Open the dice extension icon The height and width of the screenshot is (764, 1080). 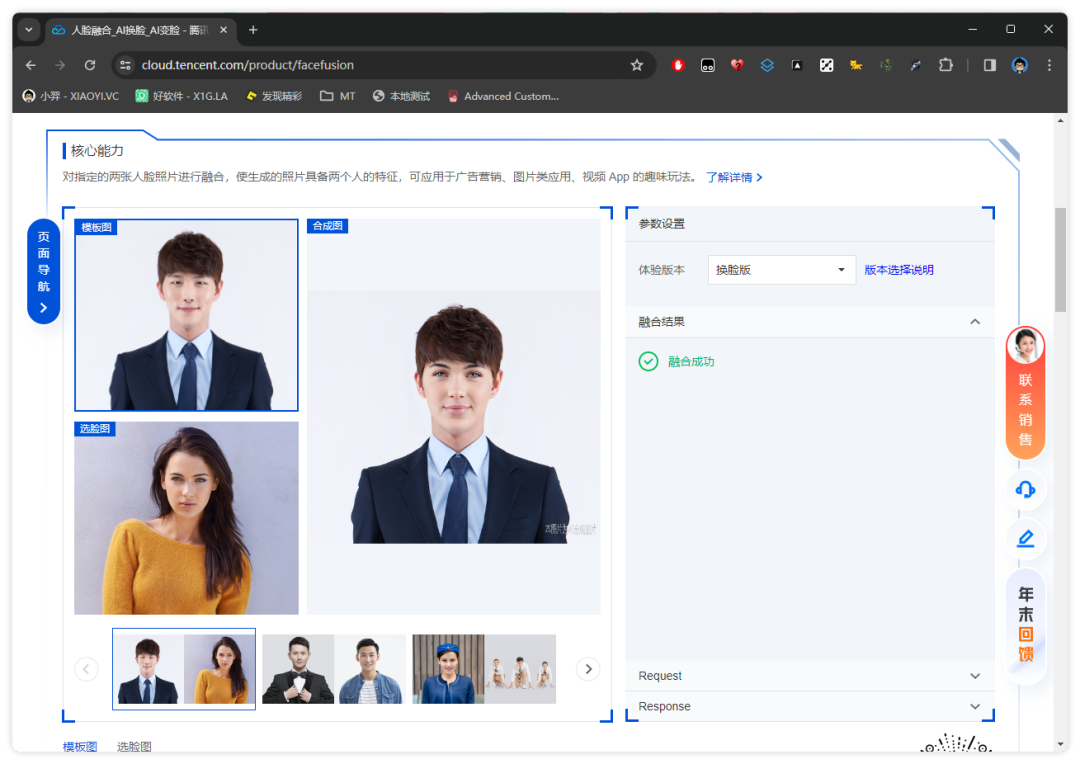coord(826,65)
